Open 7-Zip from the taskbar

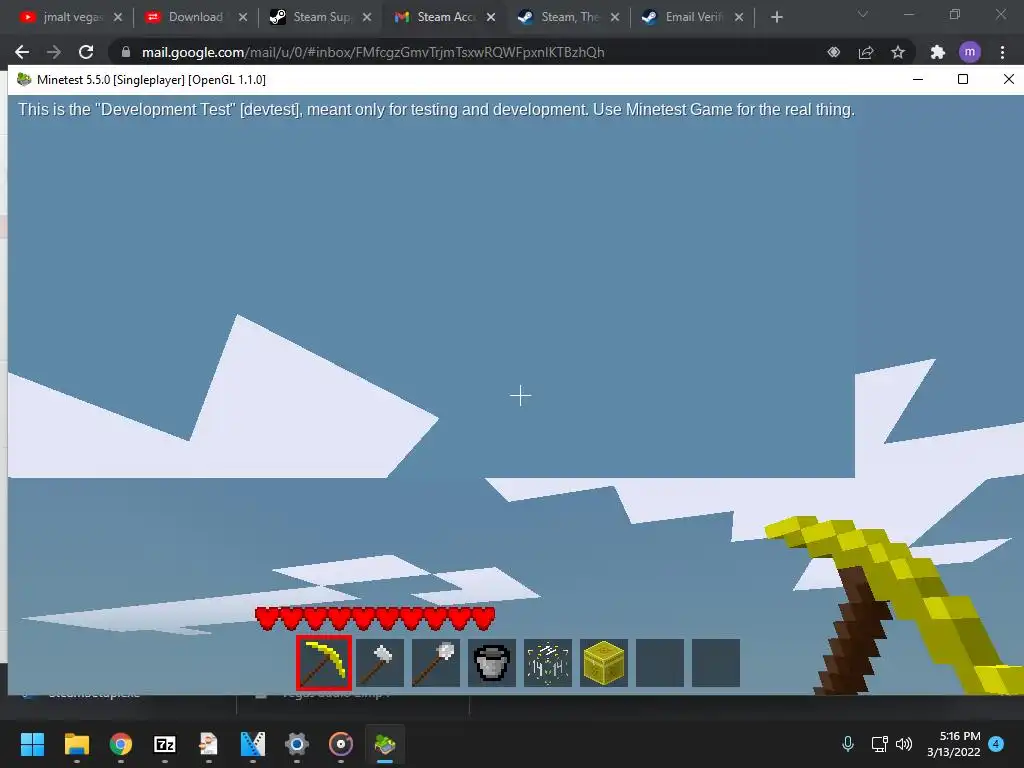point(165,744)
